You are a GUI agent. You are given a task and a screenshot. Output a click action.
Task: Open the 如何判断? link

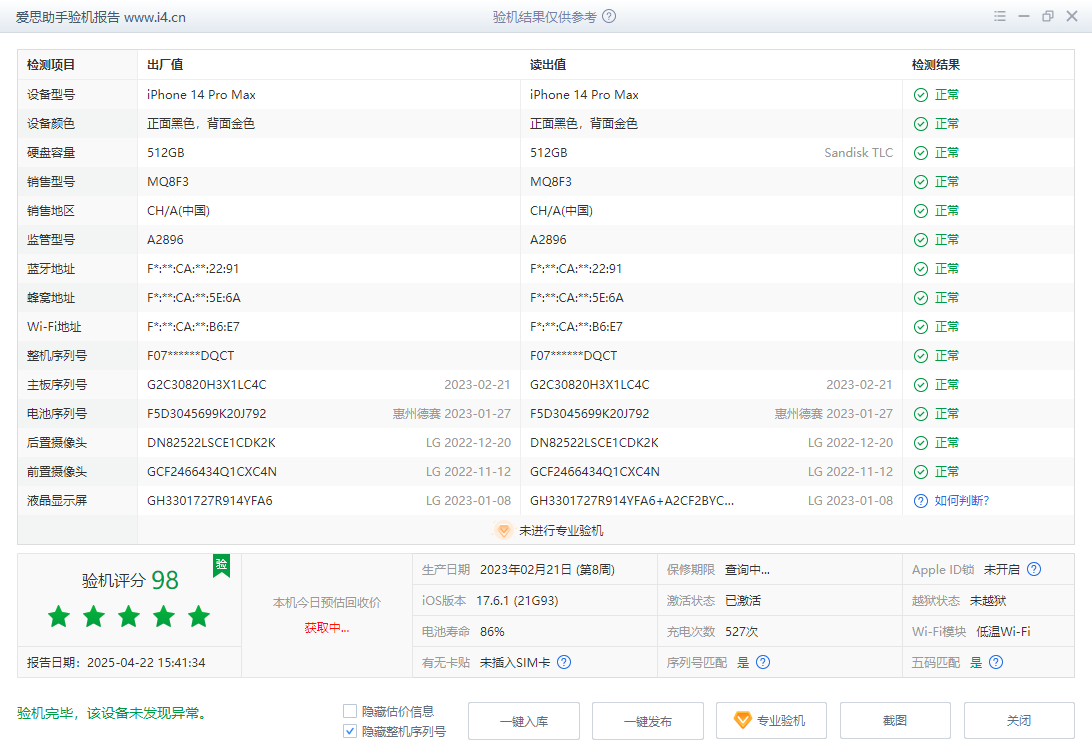[962, 501]
